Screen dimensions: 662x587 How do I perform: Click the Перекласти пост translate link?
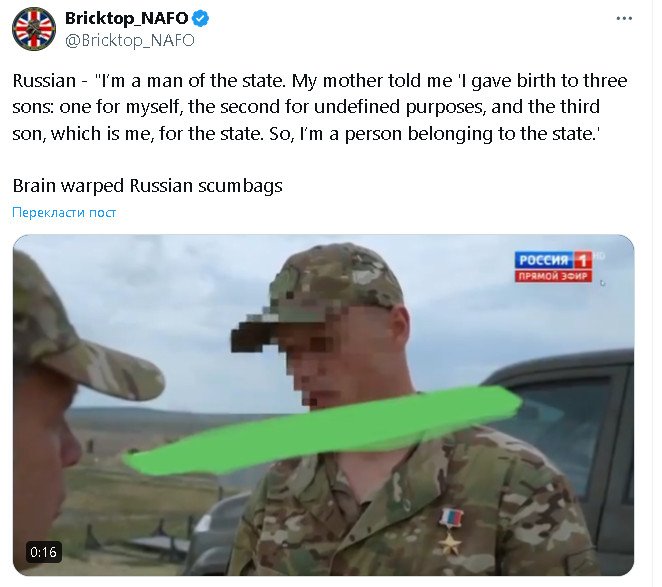(x=64, y=212)
